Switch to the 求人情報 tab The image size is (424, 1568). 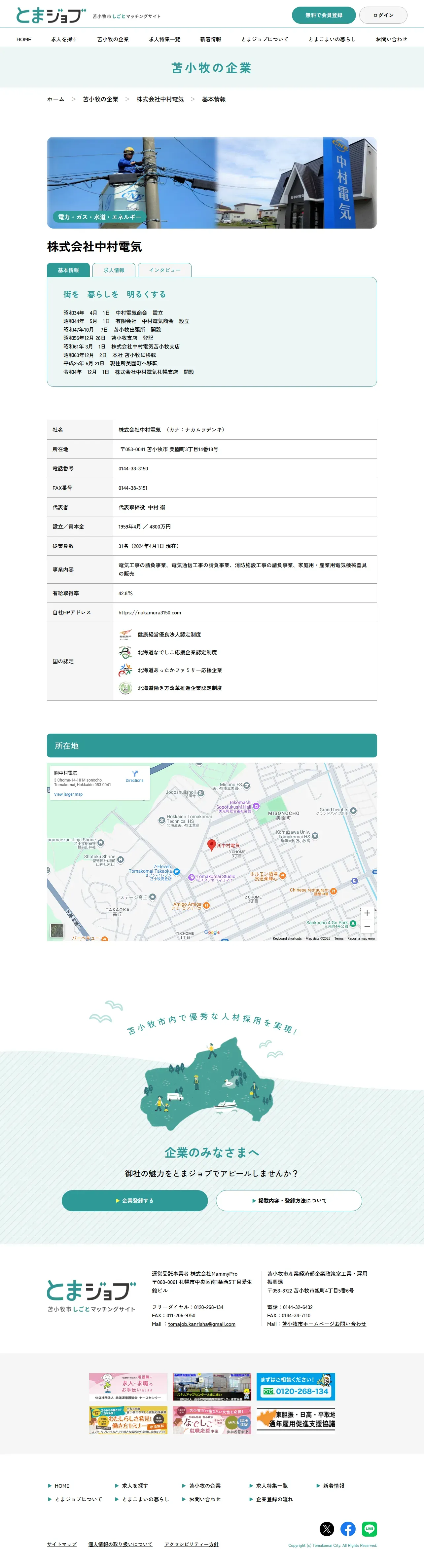point(114,270)
